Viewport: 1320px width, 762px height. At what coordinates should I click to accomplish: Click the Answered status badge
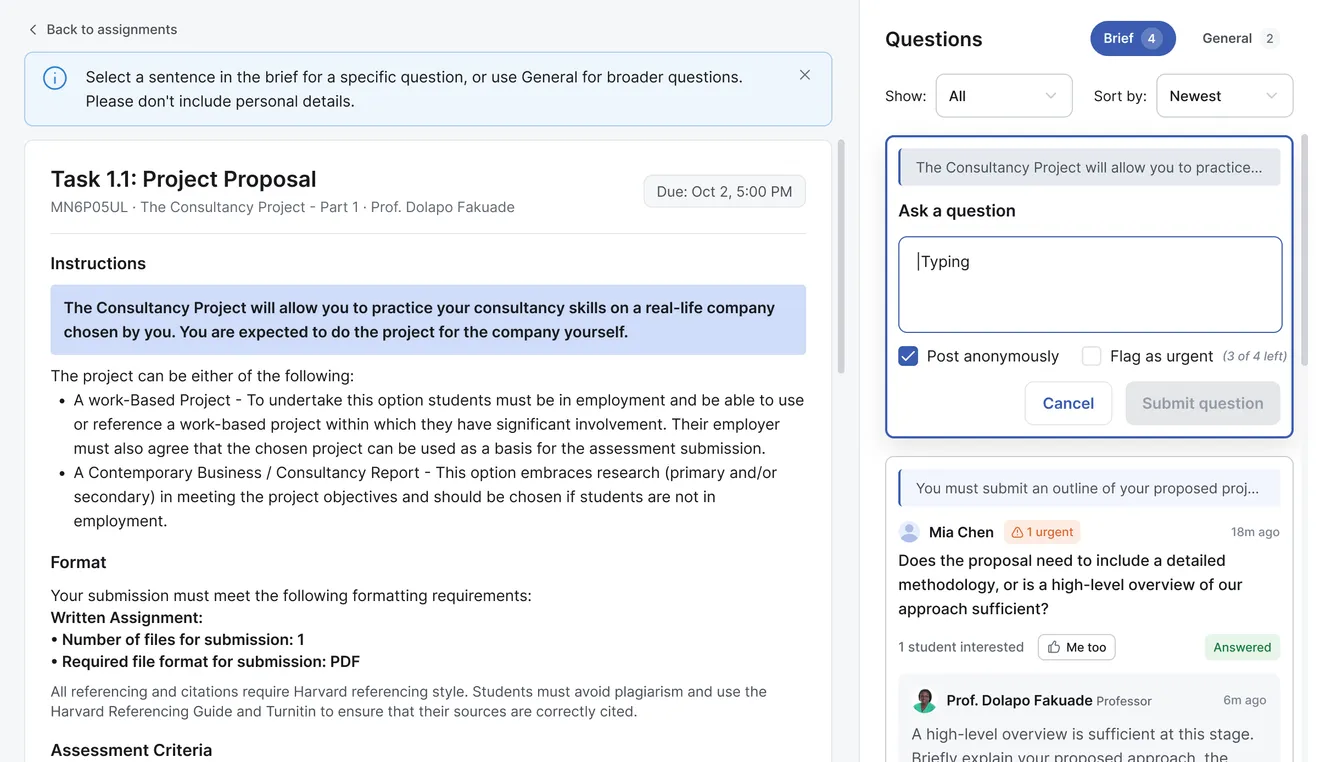1242,647
